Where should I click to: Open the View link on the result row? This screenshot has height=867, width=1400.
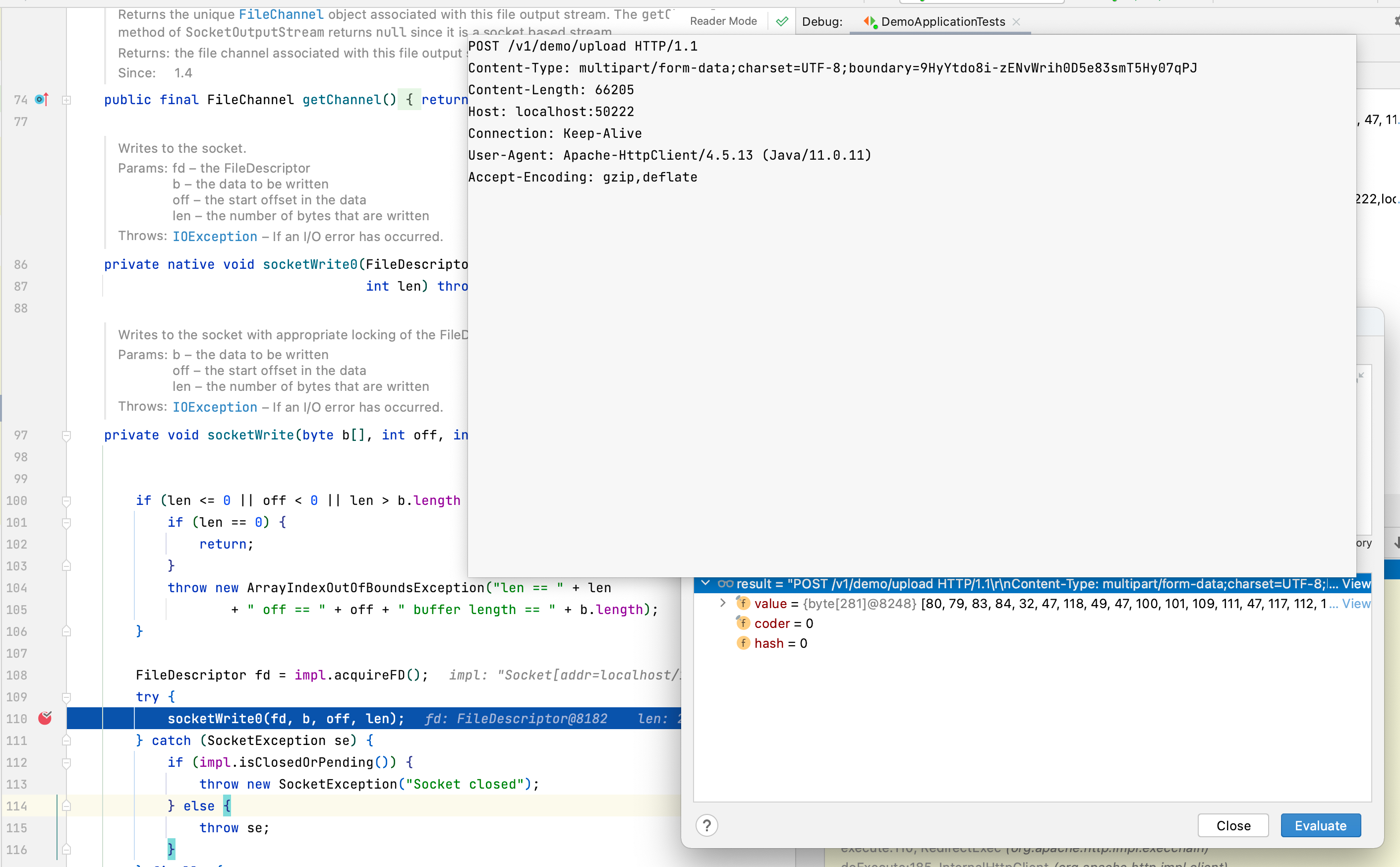point(1356,584)
